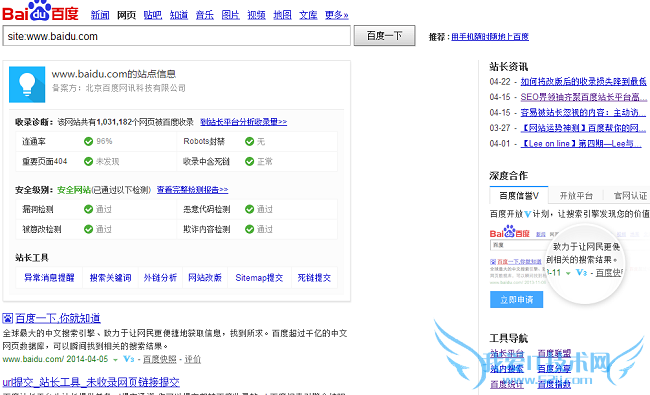Click green check beside 重要页面404
Screen dimensions: 650x395
click(88, 161)
